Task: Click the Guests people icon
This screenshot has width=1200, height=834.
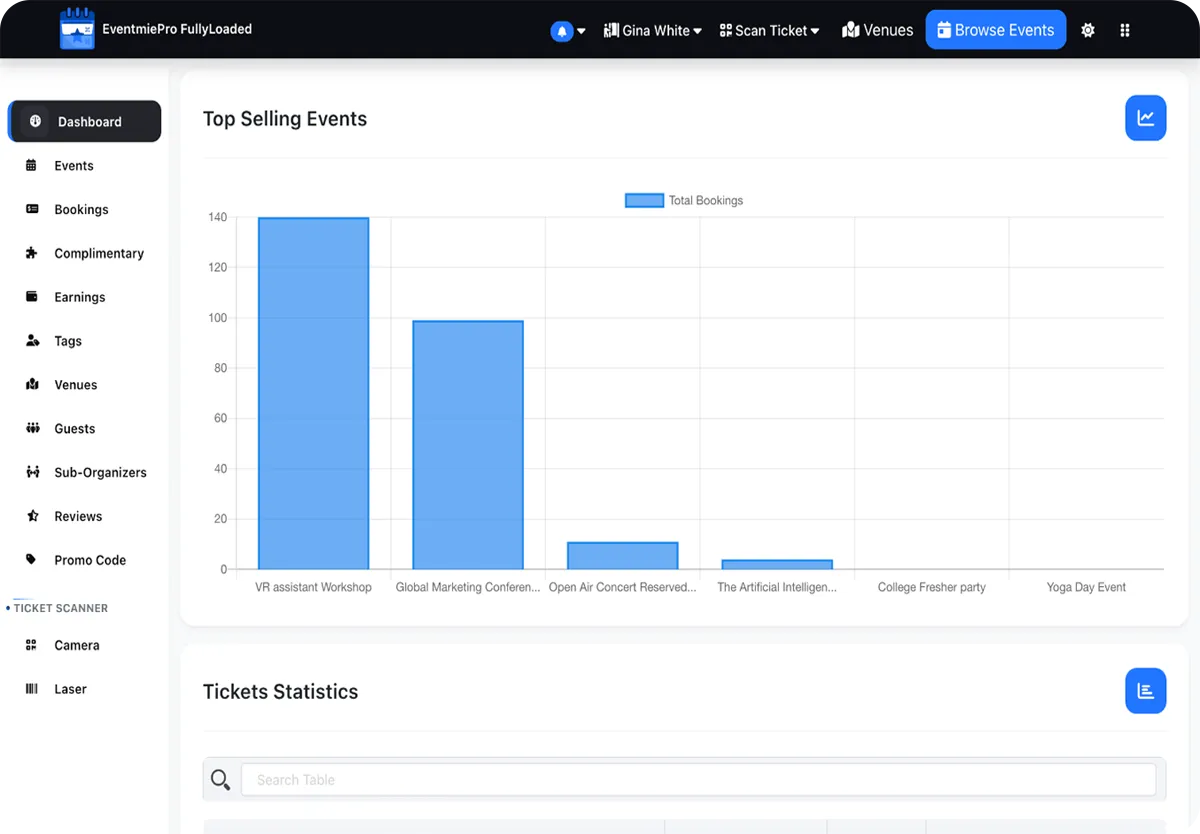Action: click(32, 428)
